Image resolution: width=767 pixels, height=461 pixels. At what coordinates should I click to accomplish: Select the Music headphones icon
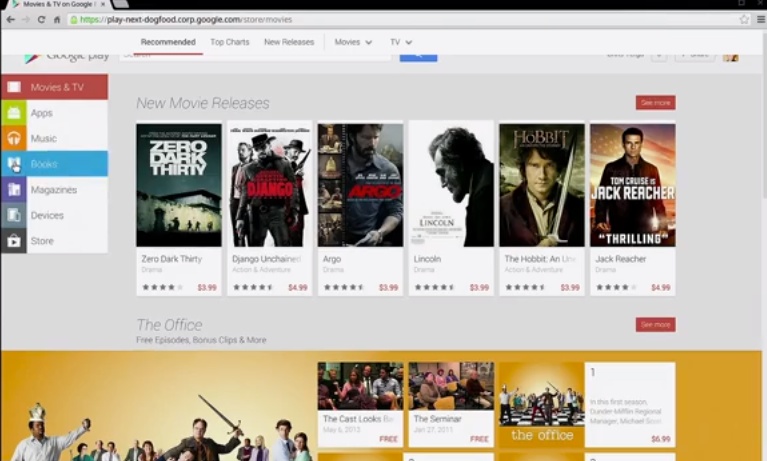pyautogui.click(x=14, y=138)
